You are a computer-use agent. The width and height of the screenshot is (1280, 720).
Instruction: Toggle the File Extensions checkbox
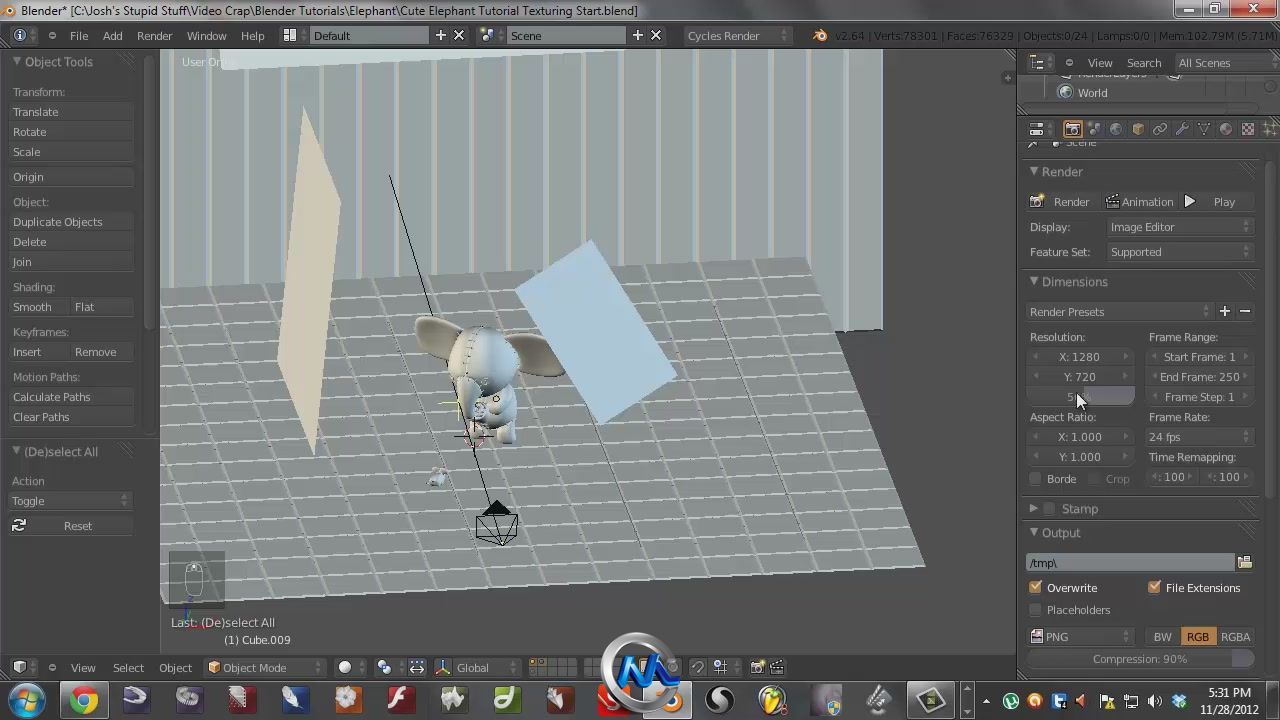(1155, 587)
